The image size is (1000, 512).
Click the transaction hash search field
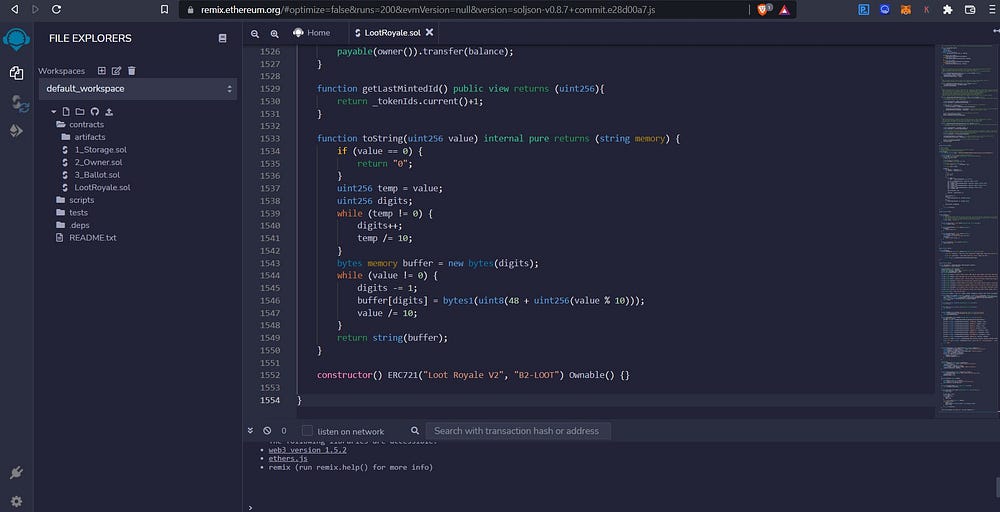coord(518,431)
